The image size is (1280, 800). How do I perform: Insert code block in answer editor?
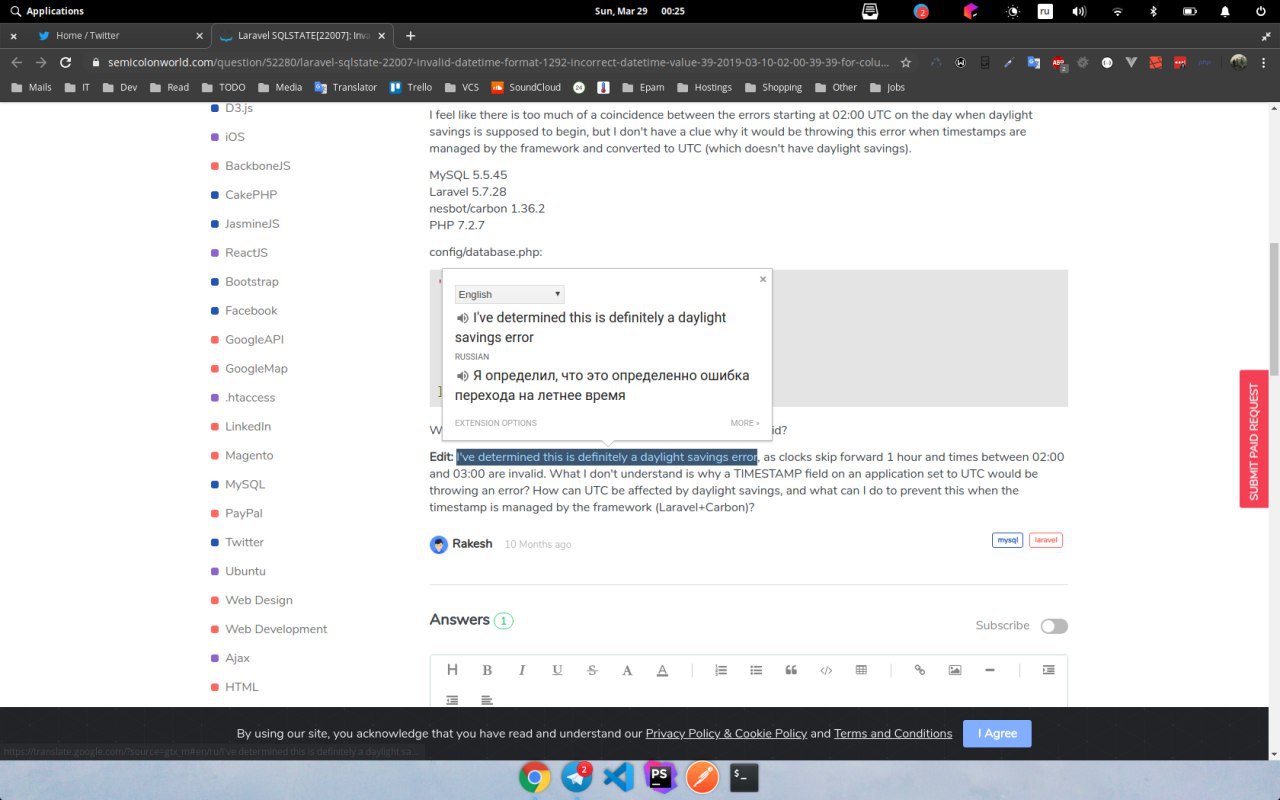click(826, 670)
